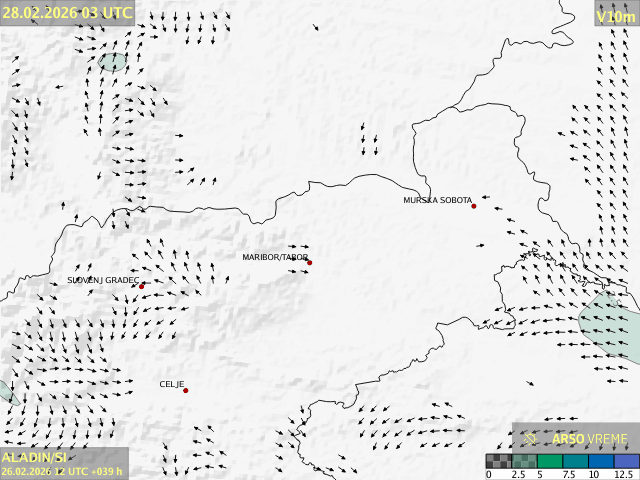Choose the violet-blue 12.5+ legend swatch
Image resolution: width=640 pixels, height=480 pixels.
tap(626, 461)
